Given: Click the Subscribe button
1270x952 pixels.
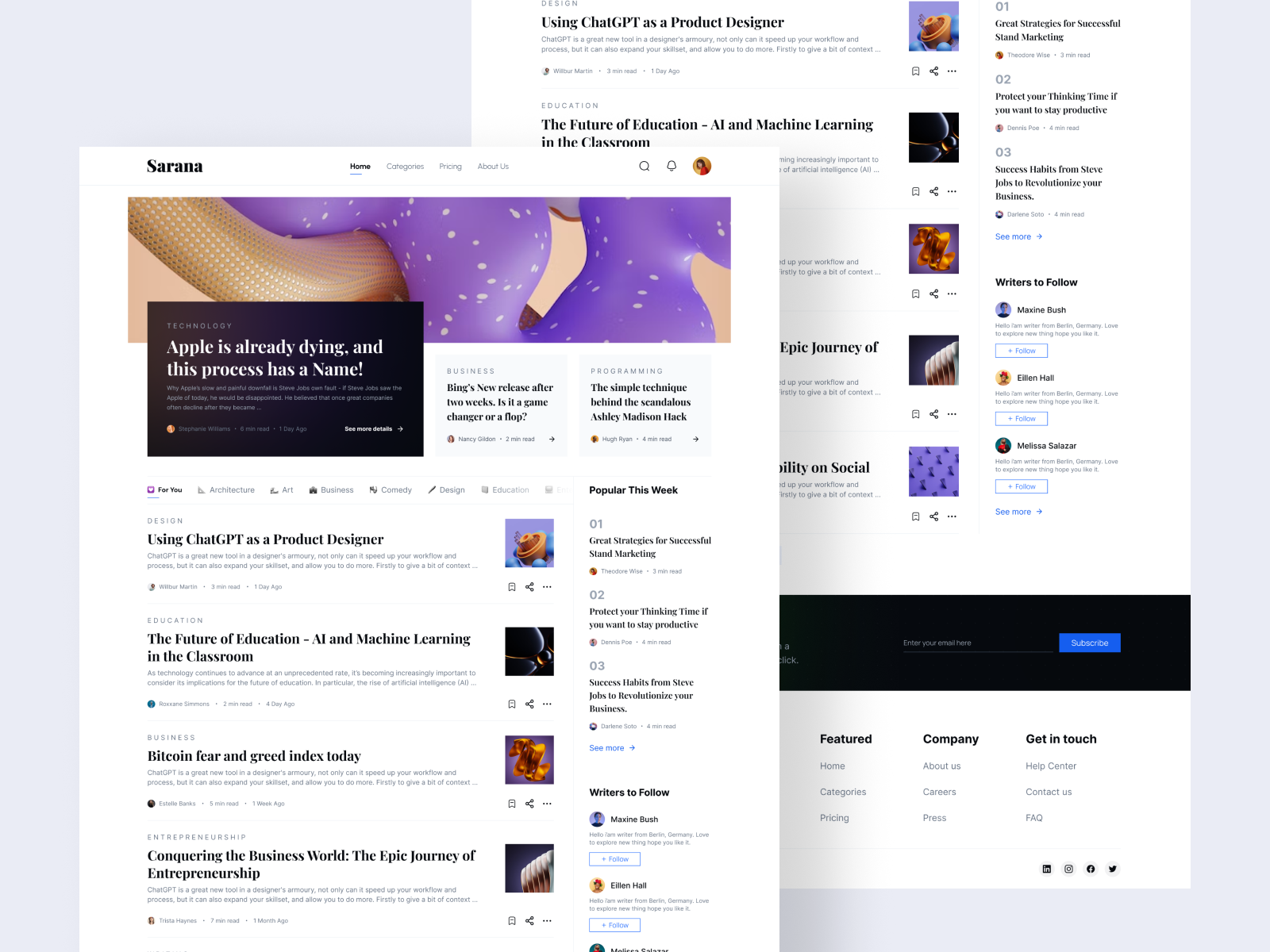Looking at the screenshot, I should point(1089,643).
